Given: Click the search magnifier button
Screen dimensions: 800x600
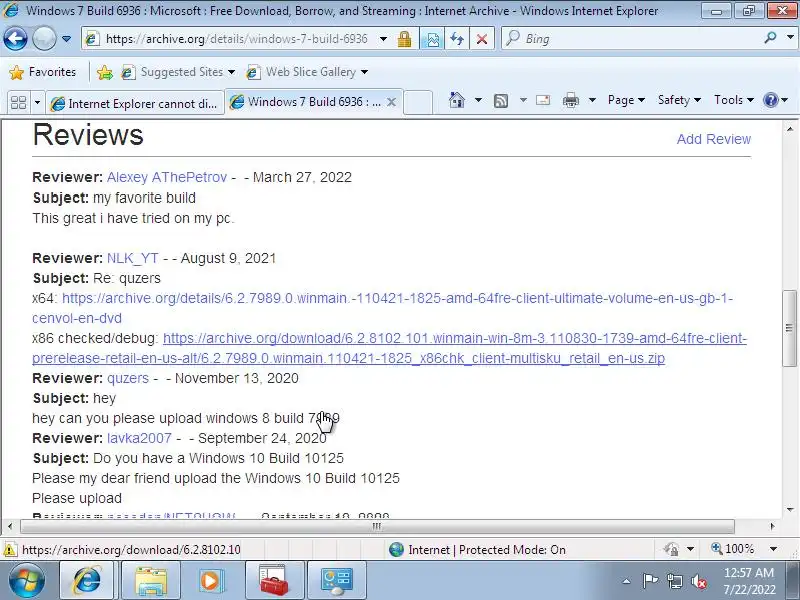Looking at the screenshot, I should [771, 38].
